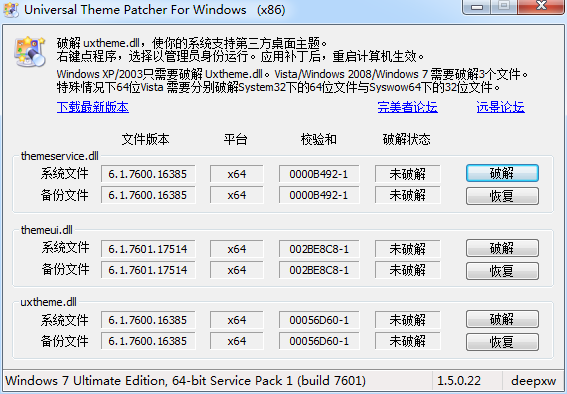
Task: Patch themeui.dll with its 破解 button
Action: click(x=502, y=248)
